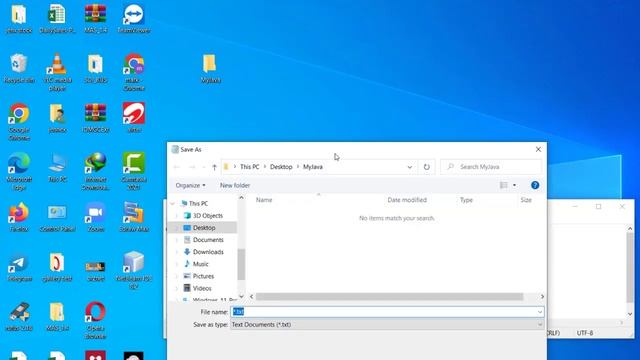Viewport: 640px width, 360px height.
Task: Click the Notepad window vertical scrollbar
Action: pyautogui.click(x=630, y=267)
